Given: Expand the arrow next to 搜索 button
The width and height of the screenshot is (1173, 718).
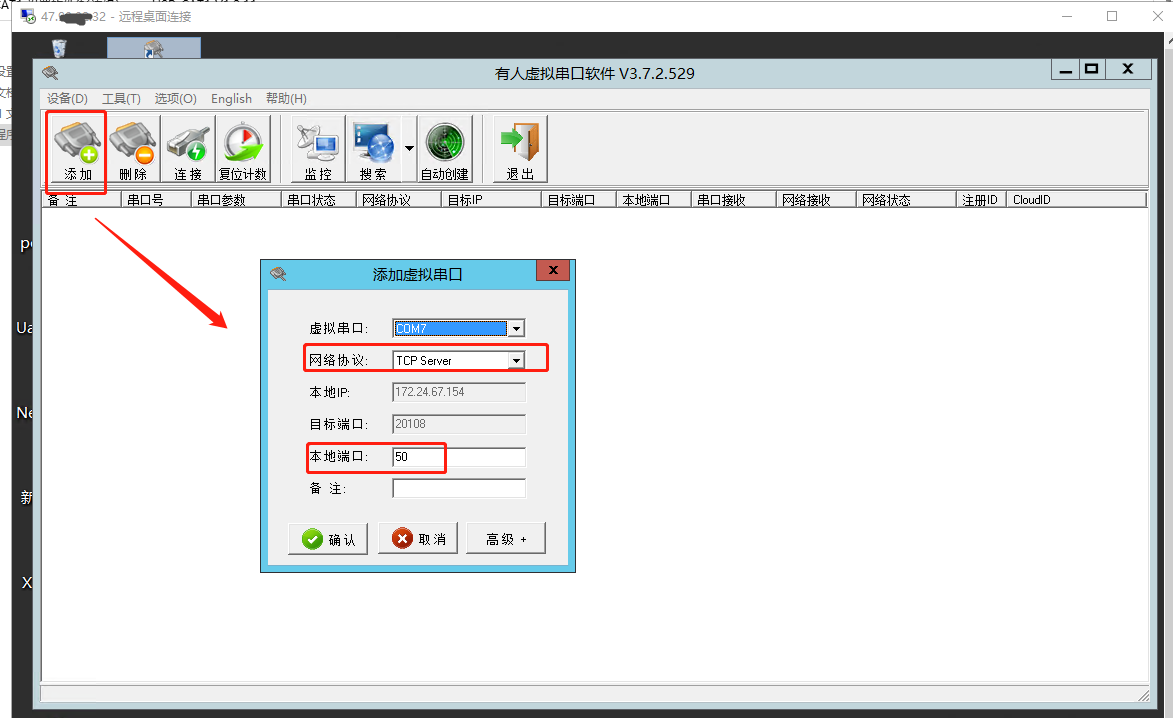Looking at the screenshot, I should click(x=409, y=149).
